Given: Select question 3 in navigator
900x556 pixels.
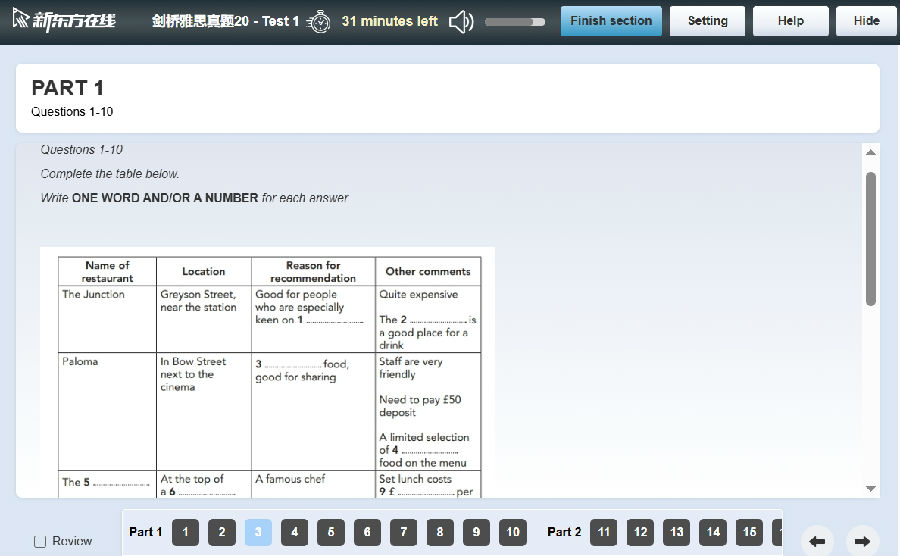Looking at the screenshot, I should (258, 532).
